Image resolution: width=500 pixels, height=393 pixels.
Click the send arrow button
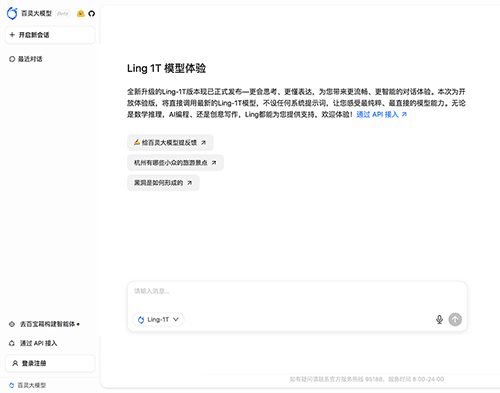(x=455, y=319)
